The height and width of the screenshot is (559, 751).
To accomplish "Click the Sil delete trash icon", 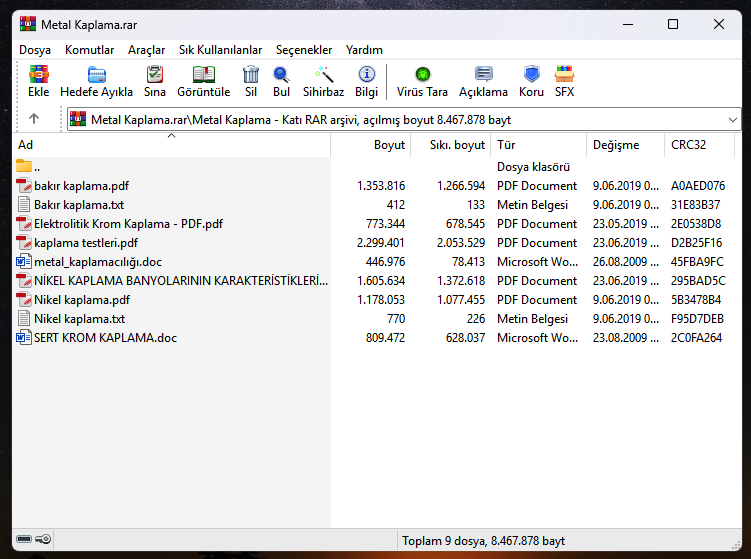I will point(251,75).
